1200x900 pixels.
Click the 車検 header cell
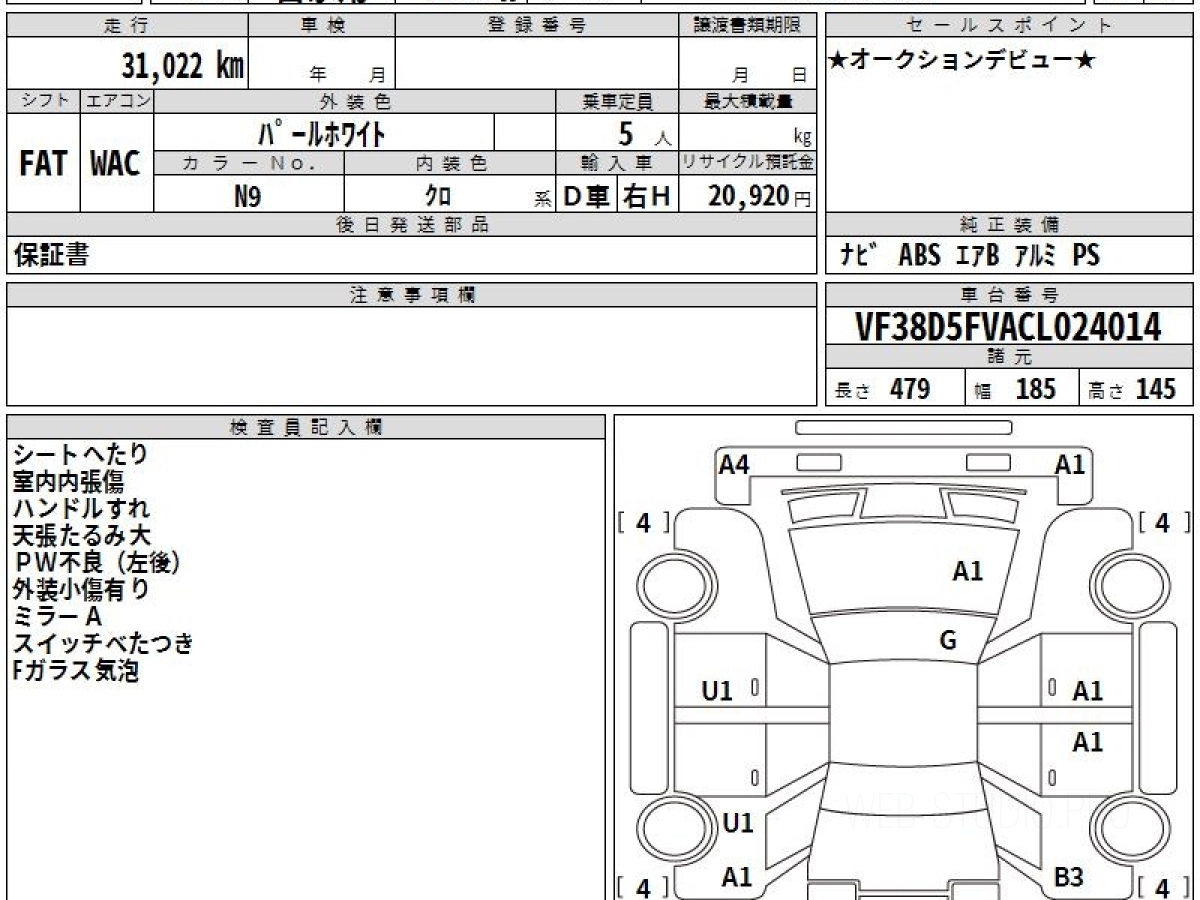point(321,26)
